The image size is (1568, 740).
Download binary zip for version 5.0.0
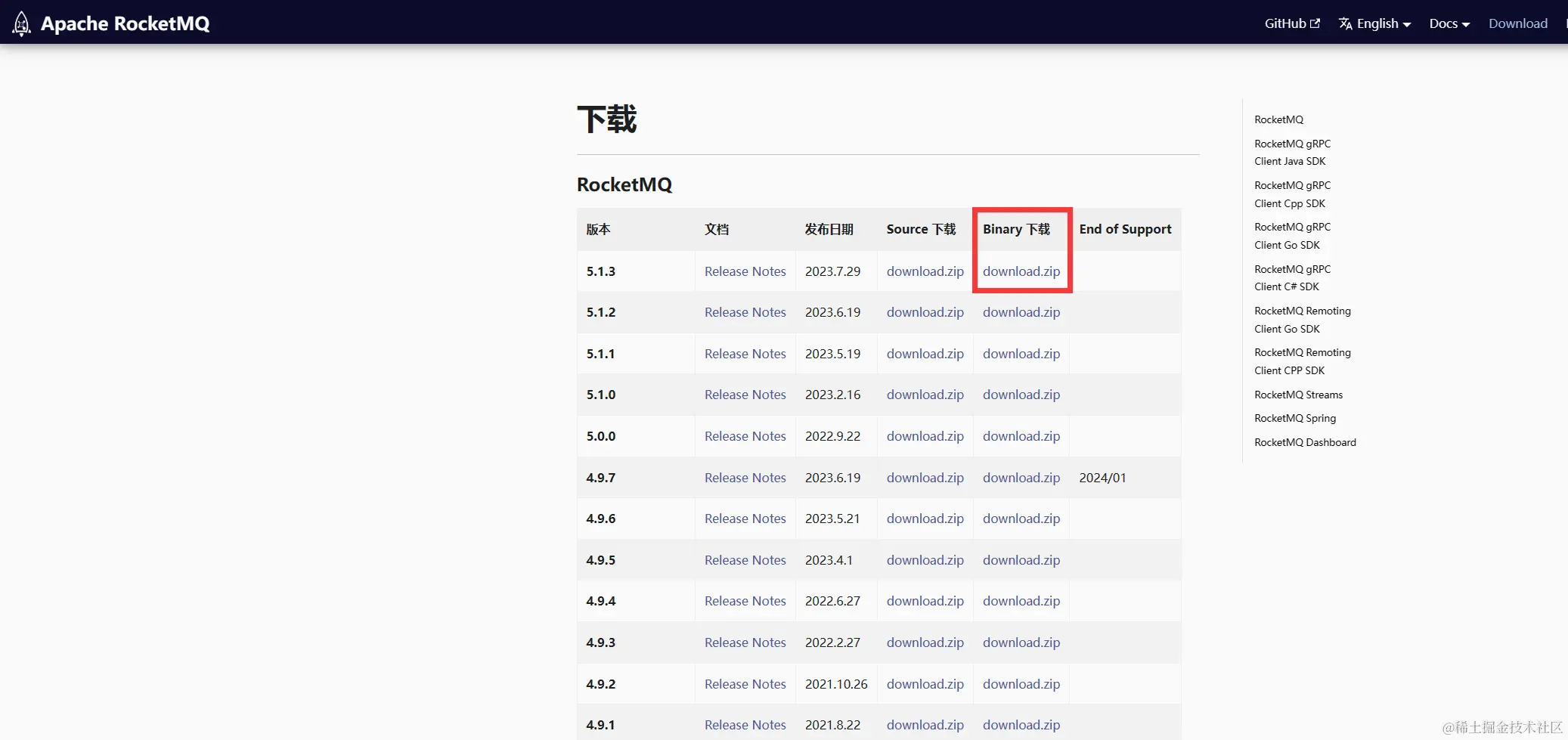1021,436
